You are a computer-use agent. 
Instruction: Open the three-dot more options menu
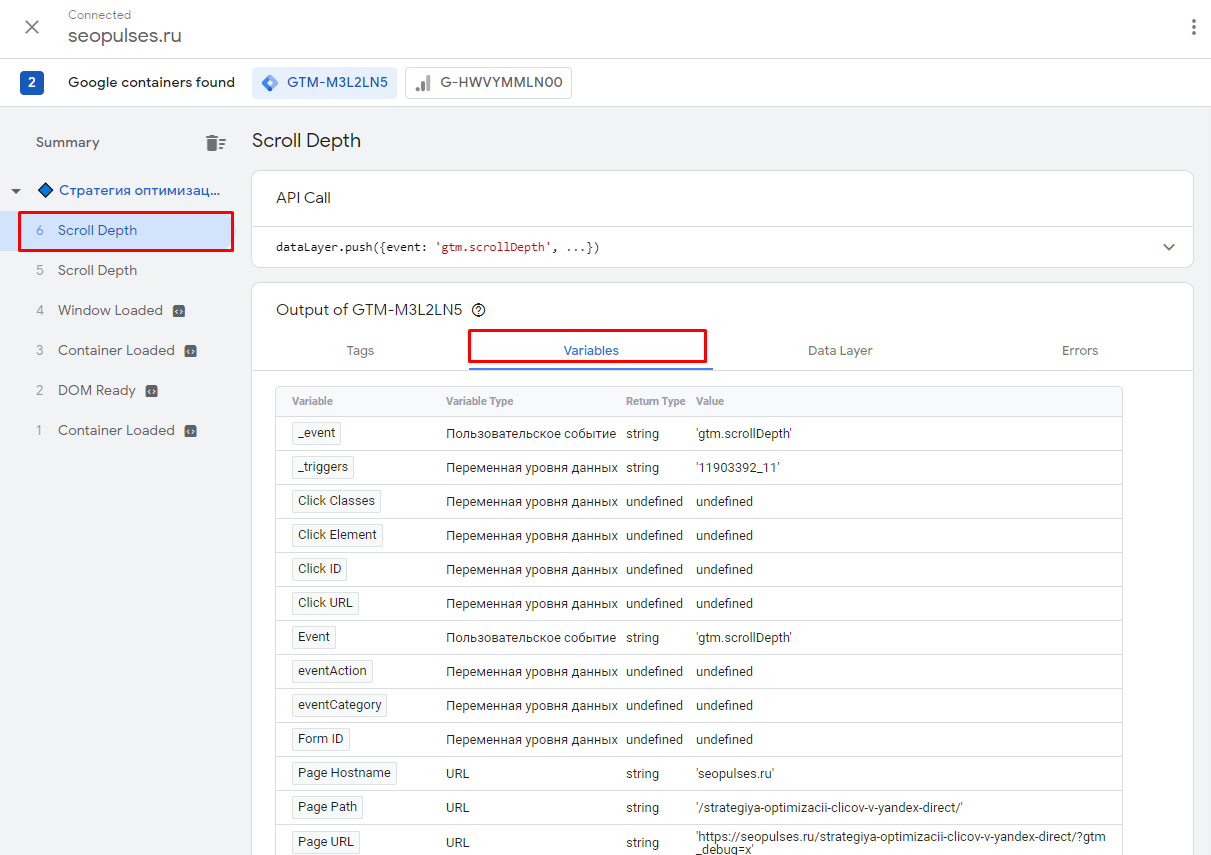[1193, 27]
